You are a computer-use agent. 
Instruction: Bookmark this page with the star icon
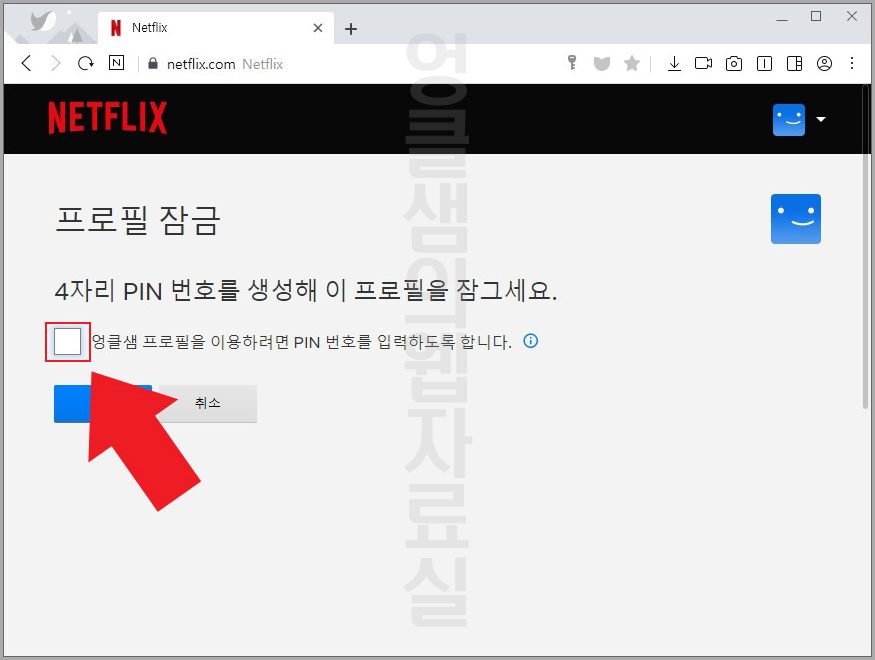632,63
